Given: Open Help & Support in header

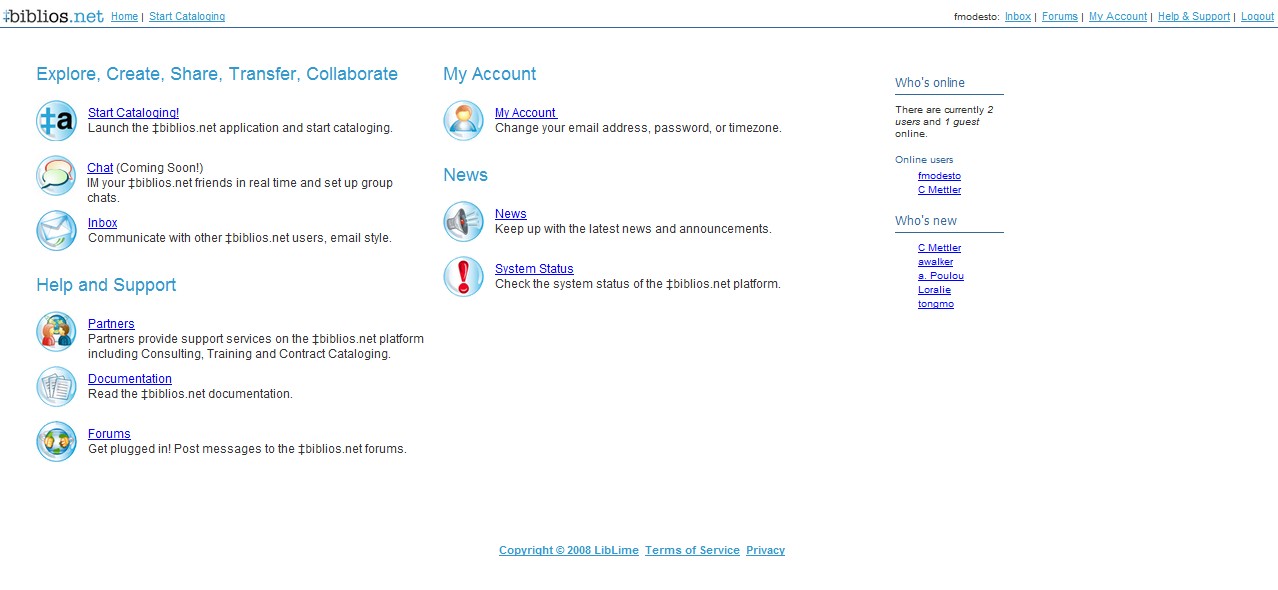Looking at the screenshot, I should coord(1193,17).
